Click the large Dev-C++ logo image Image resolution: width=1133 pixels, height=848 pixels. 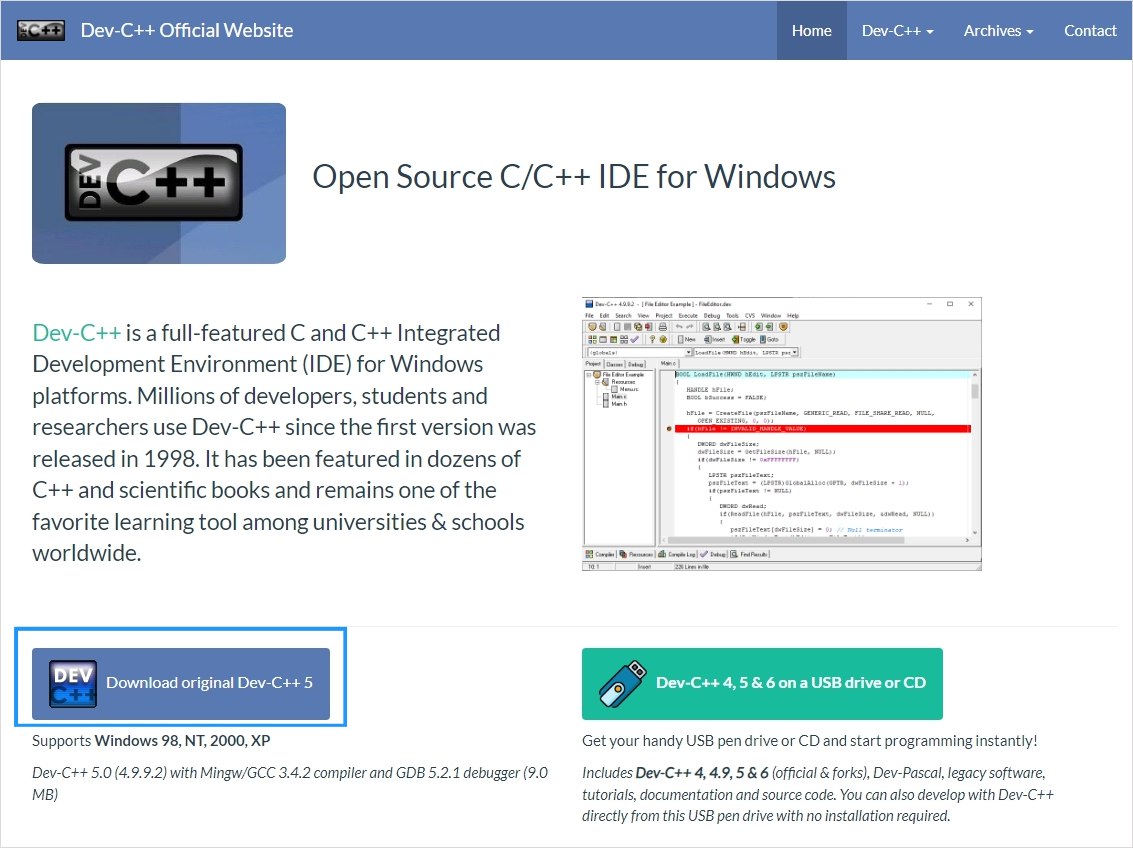pyautogui.click(x=159, y=183)
